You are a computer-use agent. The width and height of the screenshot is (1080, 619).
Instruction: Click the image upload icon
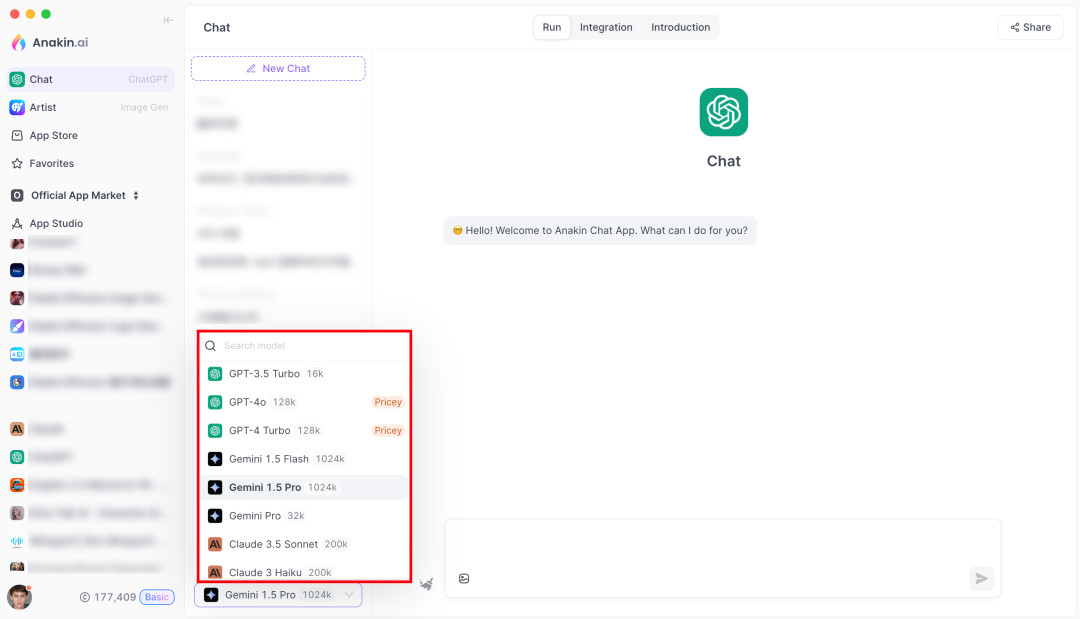[464, 578]
